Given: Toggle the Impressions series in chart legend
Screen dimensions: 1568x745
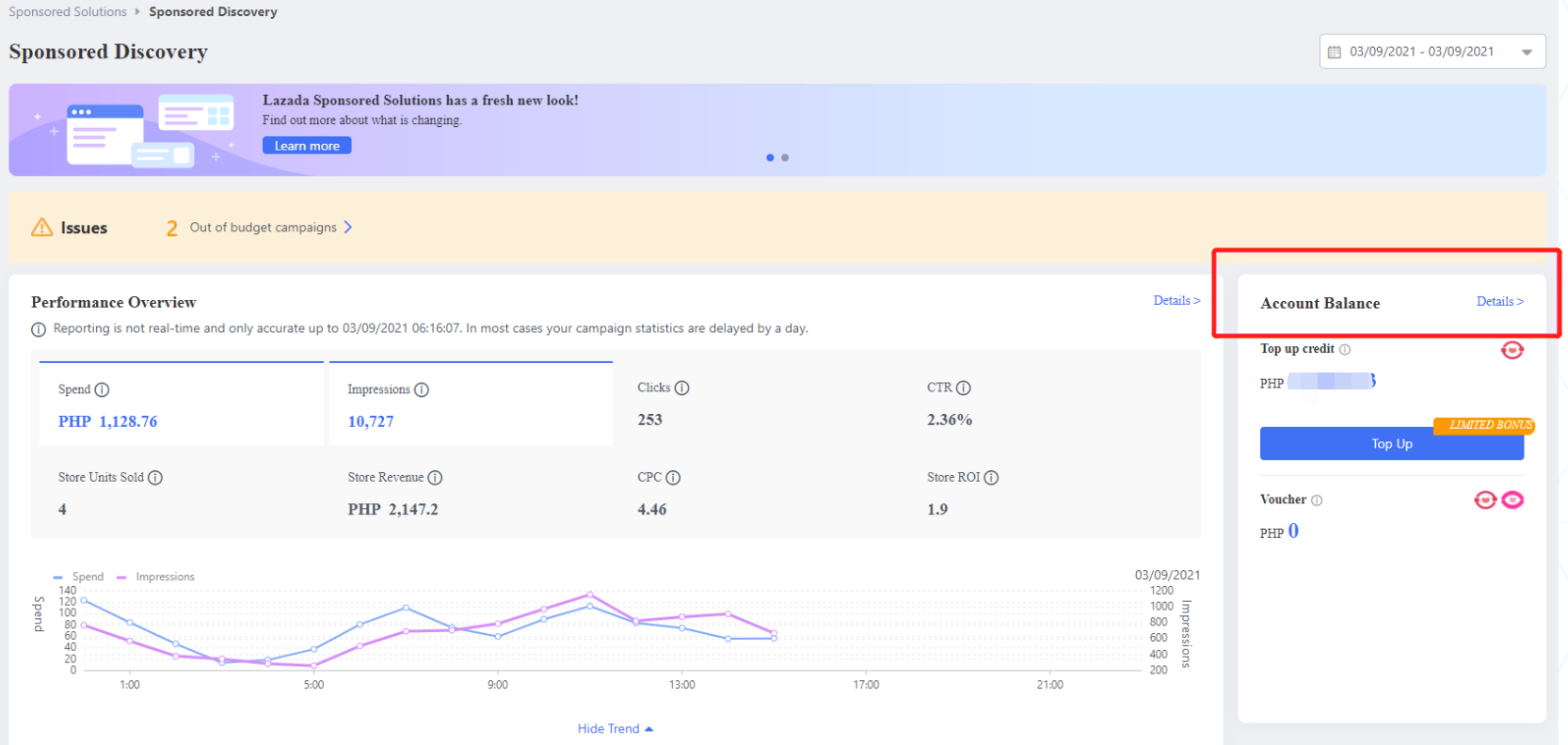Looking at the screenshot, I should pos(156,577).
